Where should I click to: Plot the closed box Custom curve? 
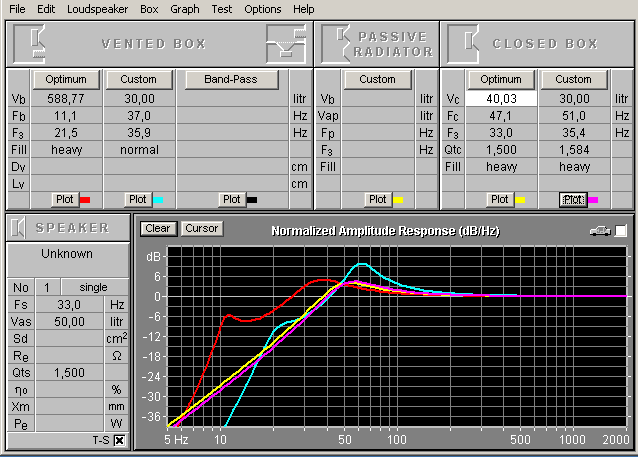click(x=573, y=199)
